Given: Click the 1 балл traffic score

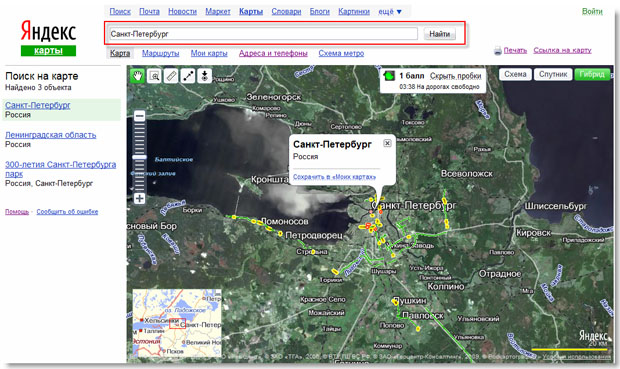Looking at the screenshot, I should coord(412,76).
